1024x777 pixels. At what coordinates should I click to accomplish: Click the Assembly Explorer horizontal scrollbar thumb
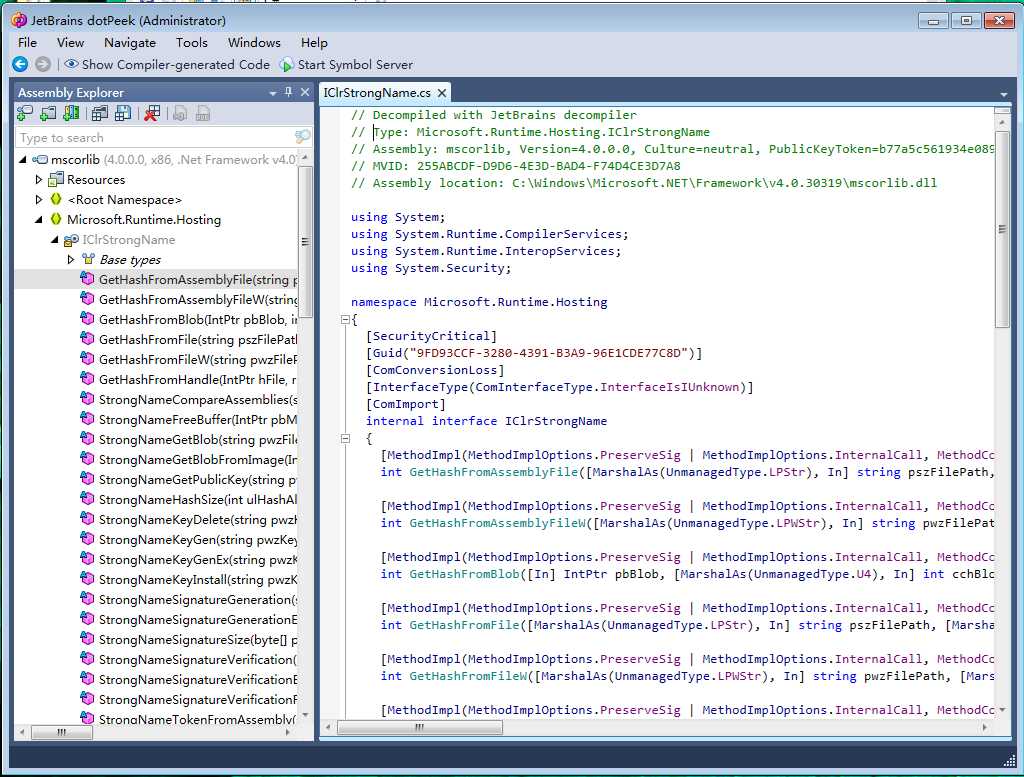61,732
